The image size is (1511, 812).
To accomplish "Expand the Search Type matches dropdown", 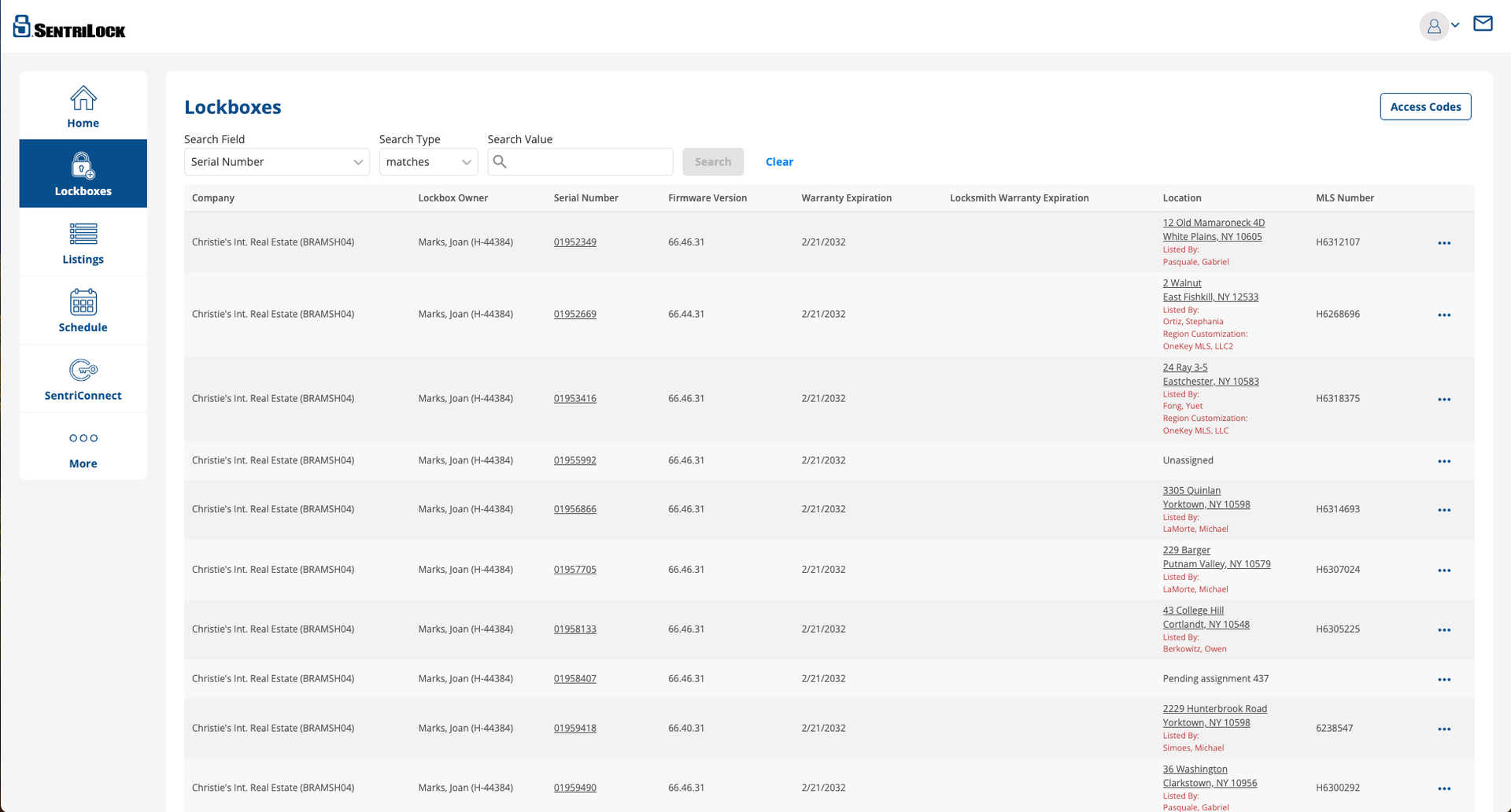I will pos(428,162).
